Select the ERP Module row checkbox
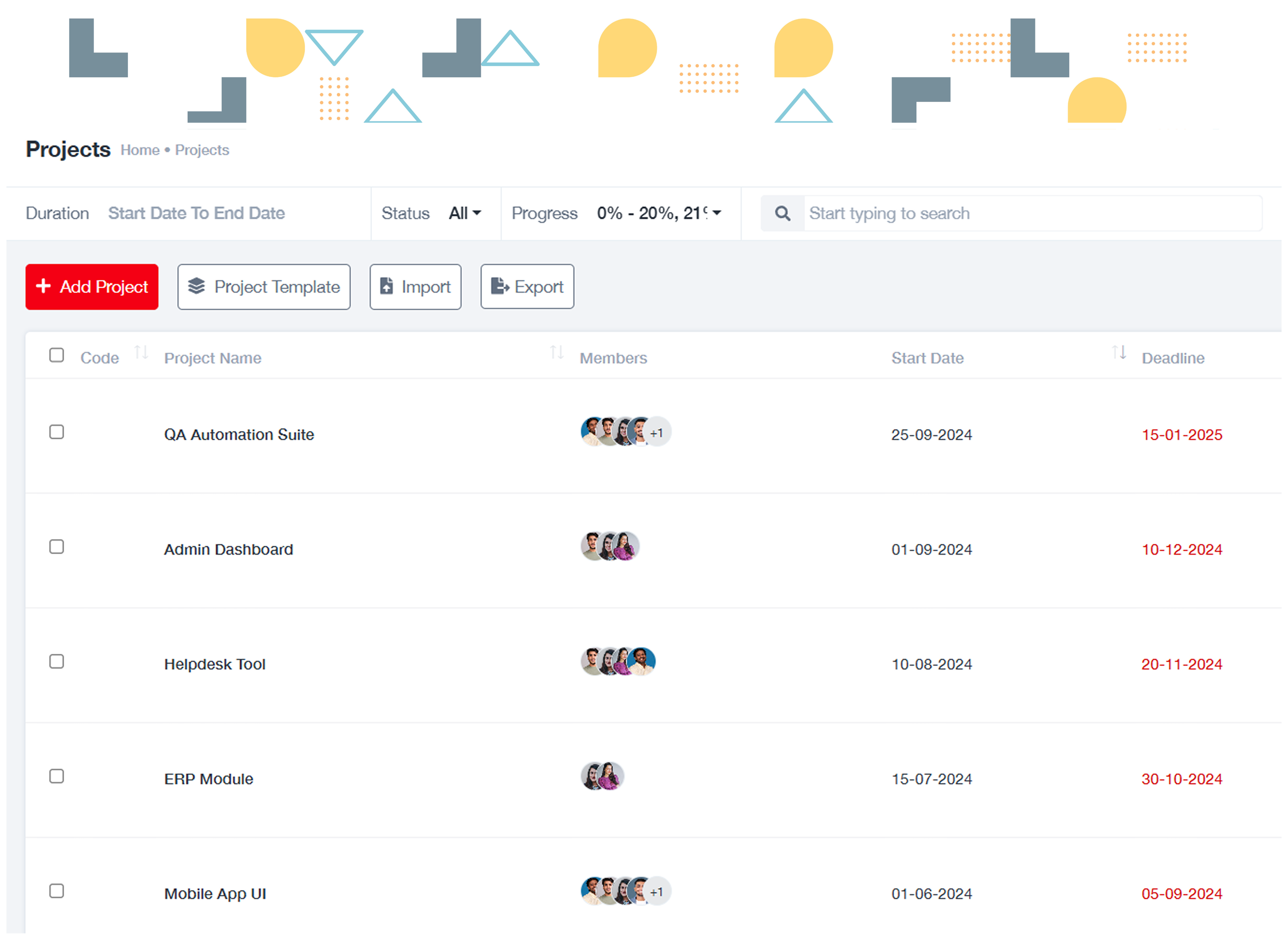 point(56,776)
